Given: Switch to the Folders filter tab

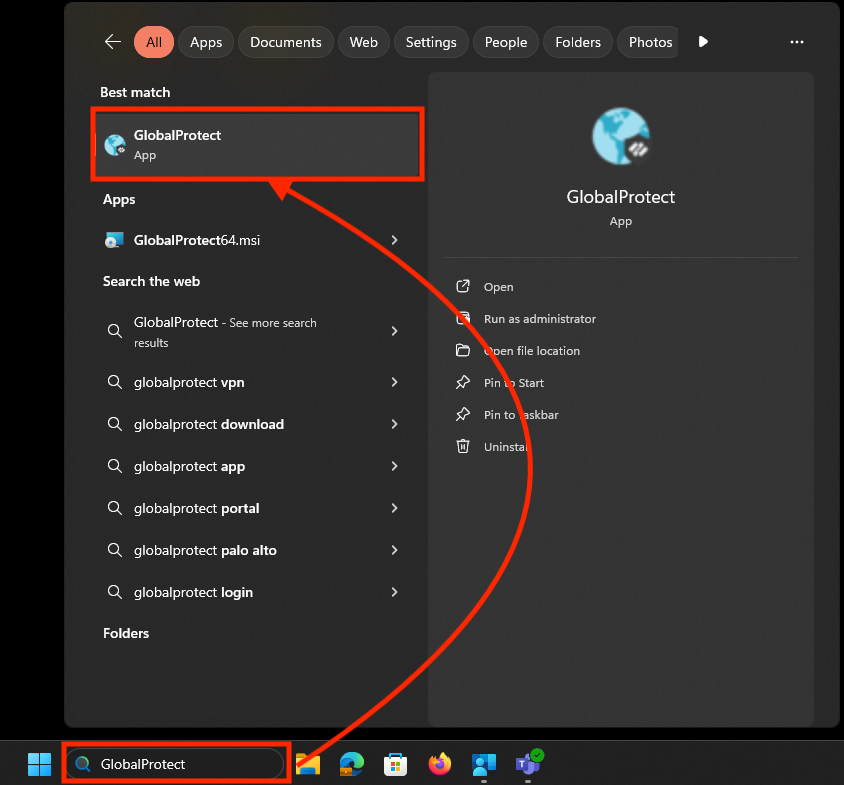Looking at the screenshot, I should coord(578,42).
